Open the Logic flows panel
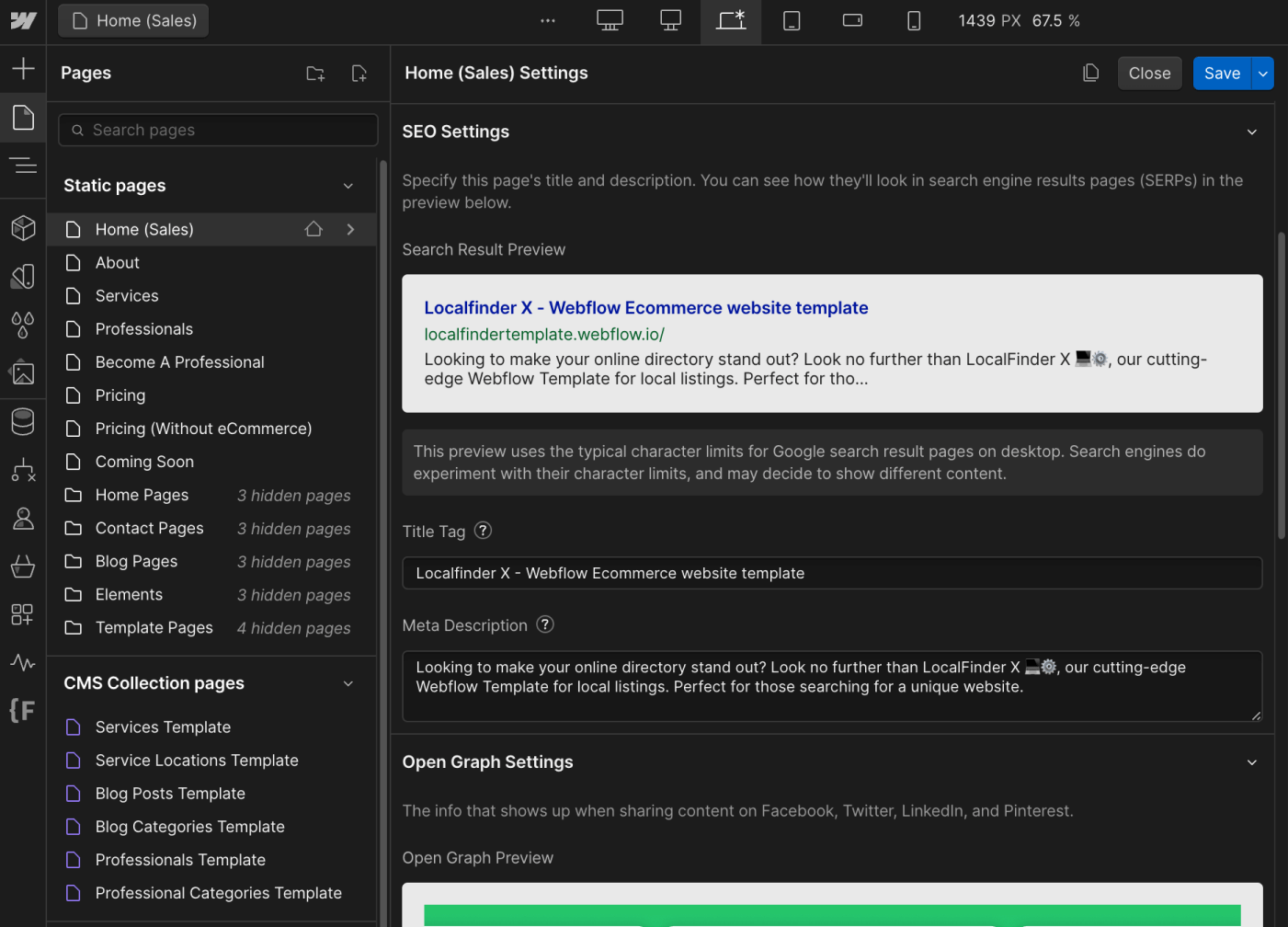Screen dimensions: 1288x927 tap(23, 470)
